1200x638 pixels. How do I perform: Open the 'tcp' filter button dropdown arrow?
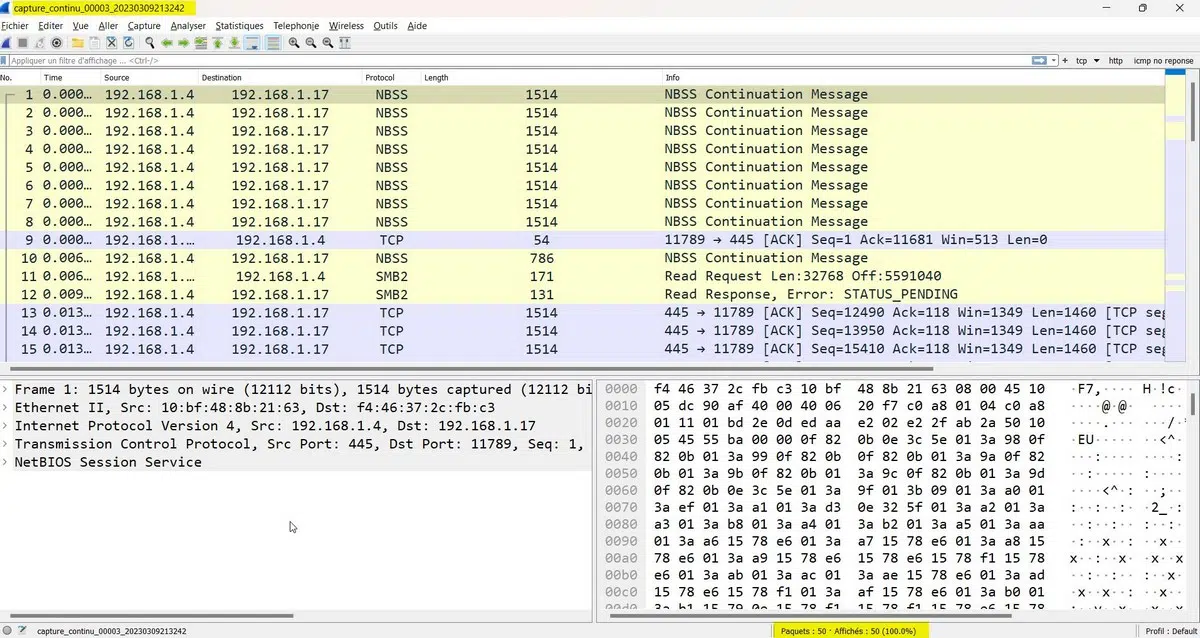tap(1097, 60)
